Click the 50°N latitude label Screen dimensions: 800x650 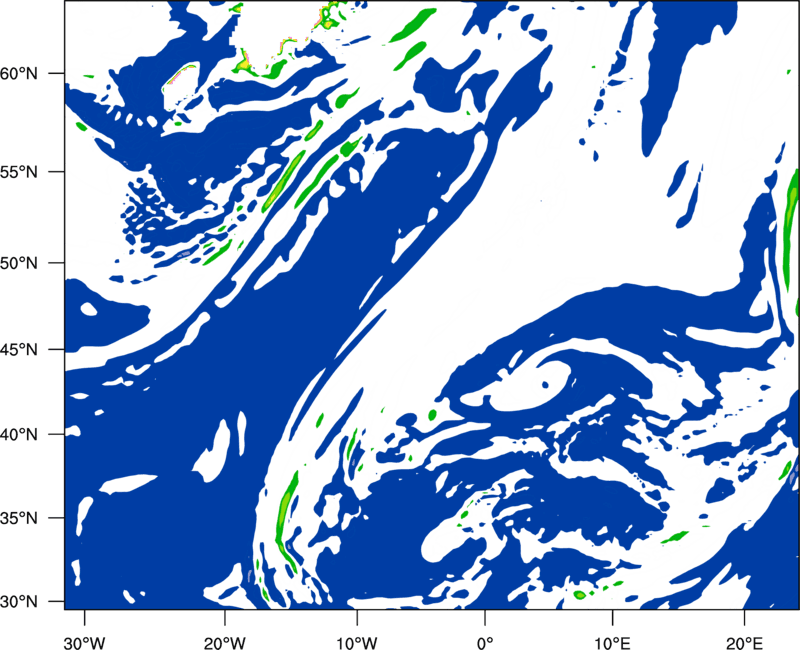[x=19, y=263]
